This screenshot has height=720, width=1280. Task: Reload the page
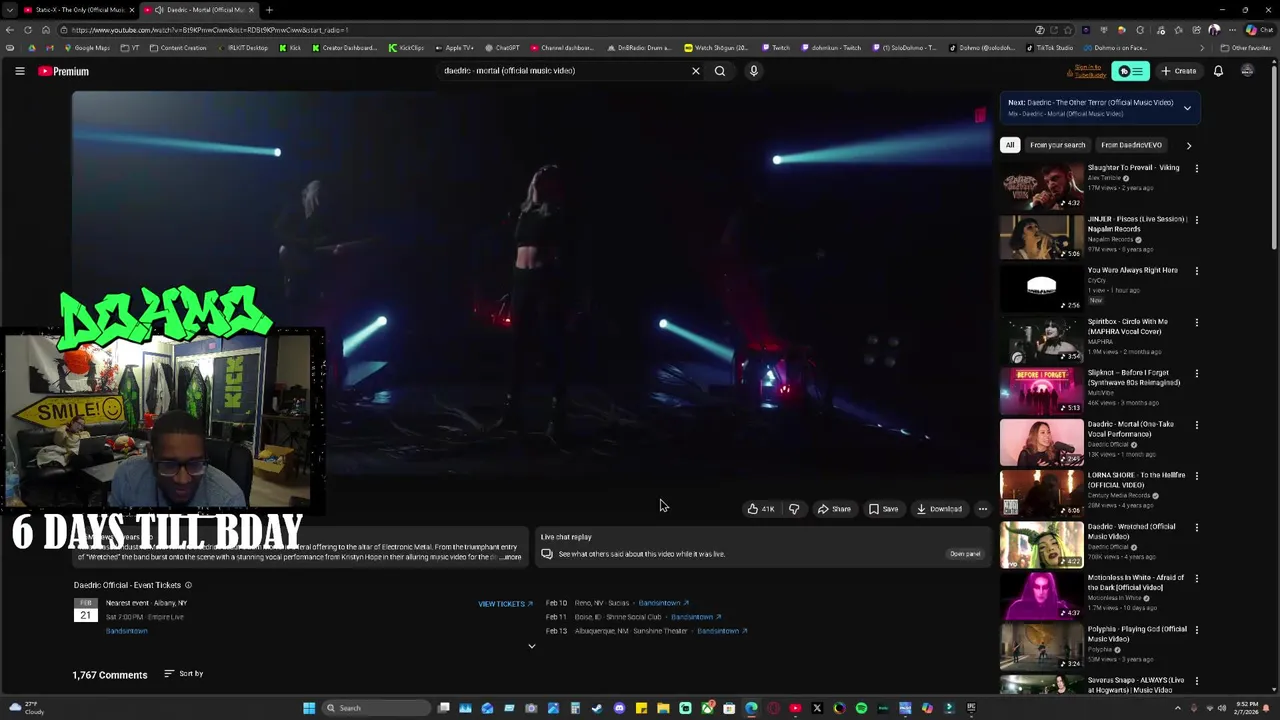coord(28,30)
